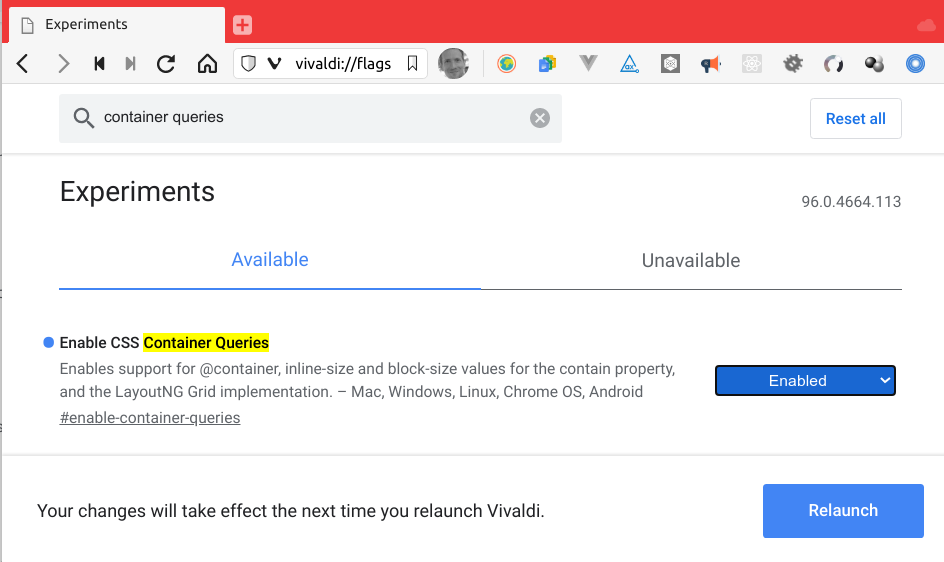
Task: Click the Reset all button
Action: [x=855, y=118]
